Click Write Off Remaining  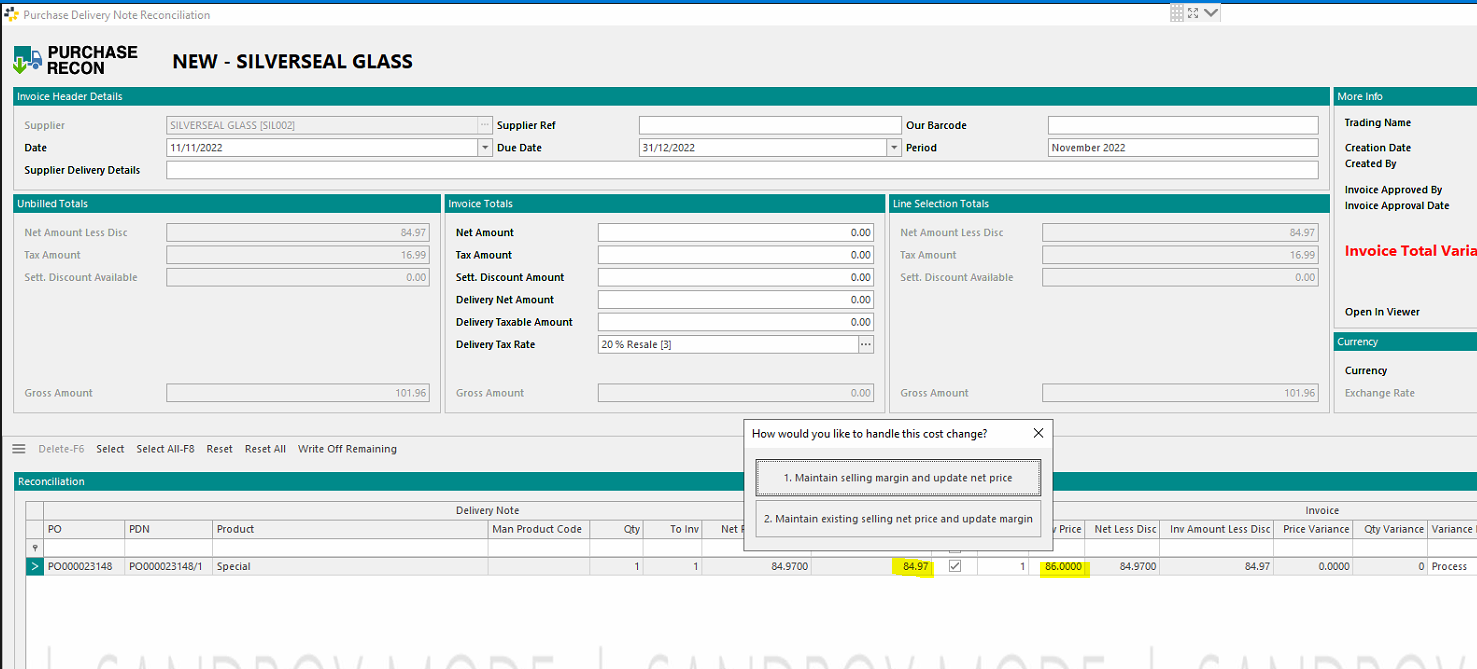347,448
